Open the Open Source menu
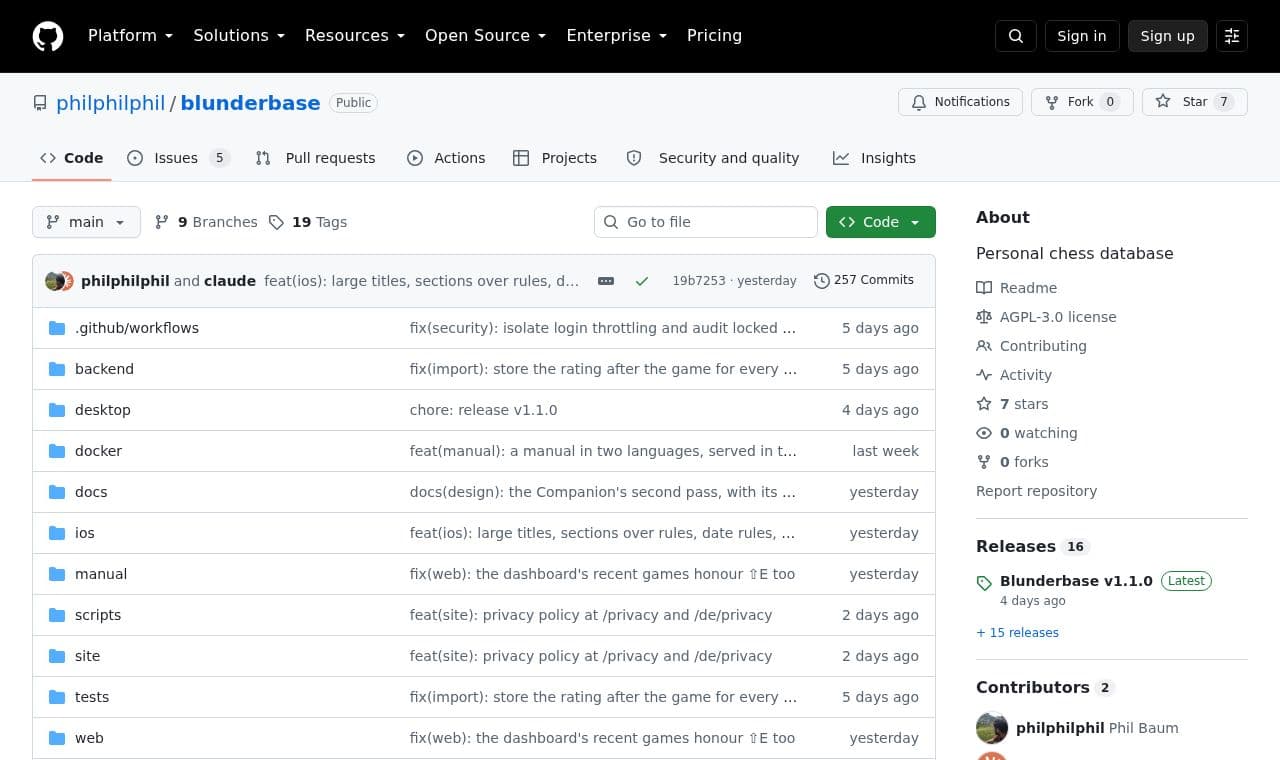Image resolution: width=1280 pixels, height=760 pixels. (x=485, y=36)
